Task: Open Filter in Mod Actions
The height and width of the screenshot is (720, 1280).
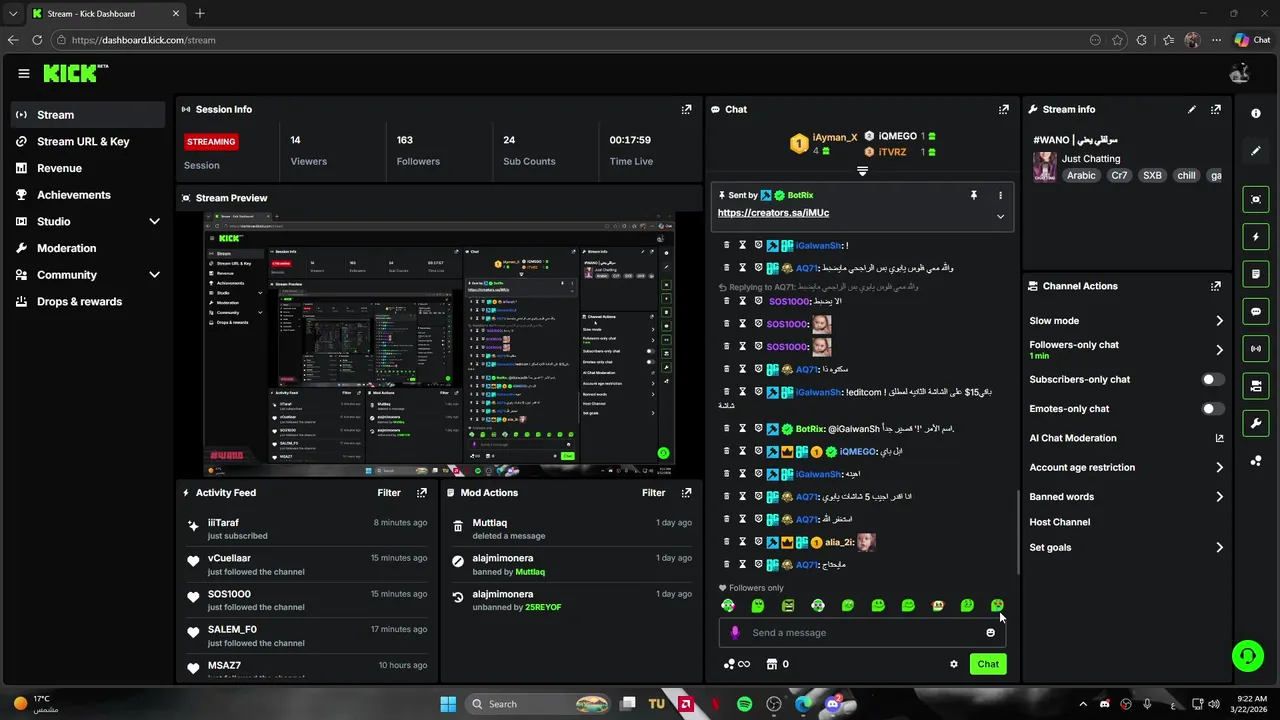Action: (x=653, y=493)
